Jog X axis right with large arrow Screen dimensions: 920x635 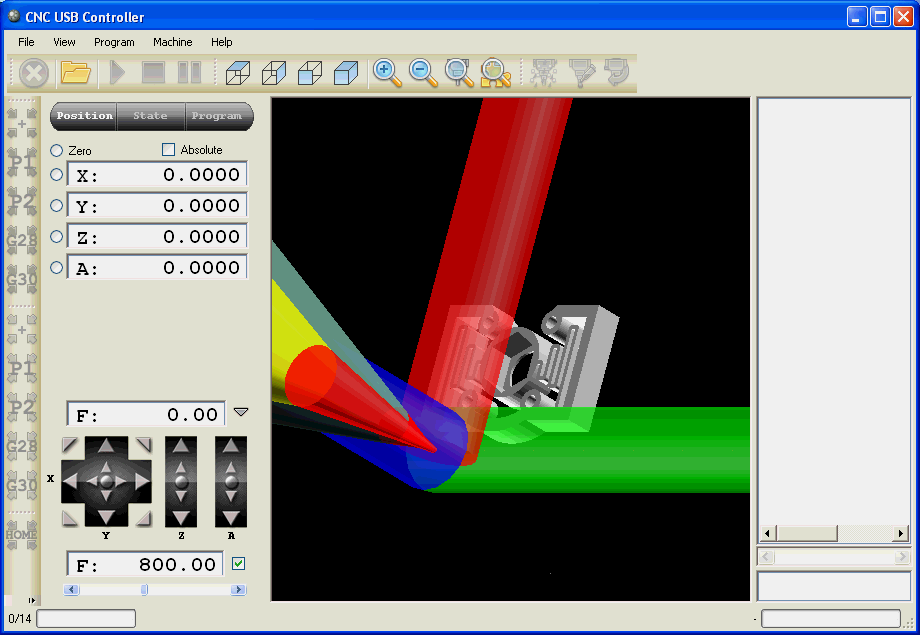tap(142, 482)
